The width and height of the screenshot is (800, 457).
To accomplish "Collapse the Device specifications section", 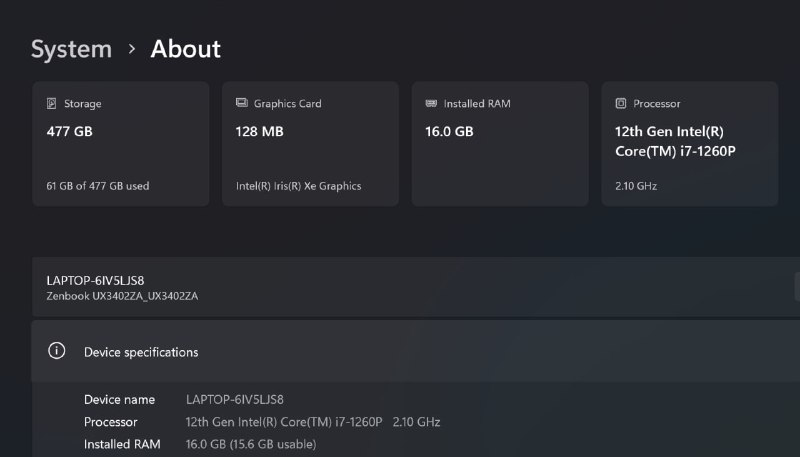I will (x=400, y=351).
